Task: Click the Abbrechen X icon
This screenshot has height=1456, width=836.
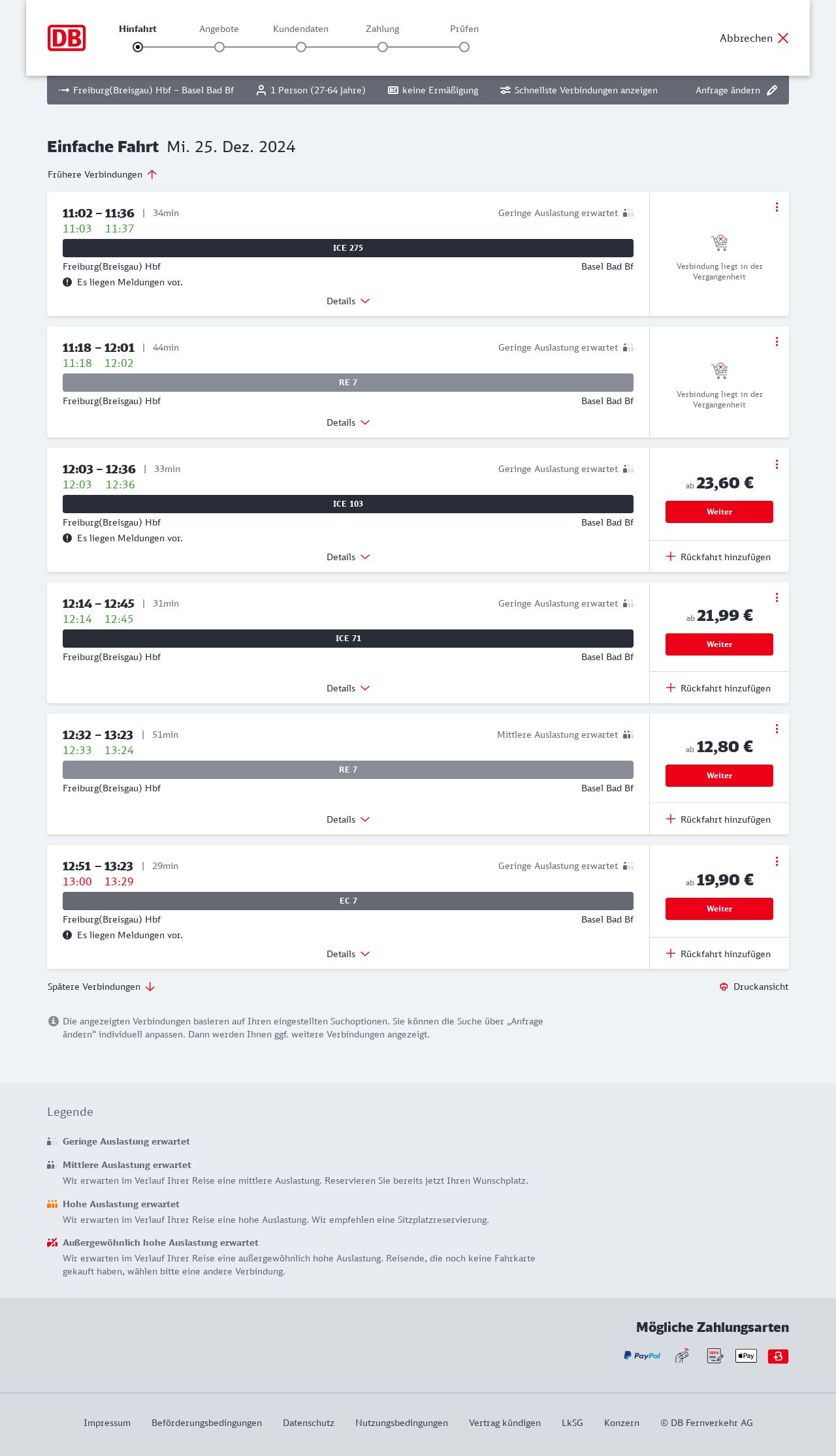Action: click(783, 38)
